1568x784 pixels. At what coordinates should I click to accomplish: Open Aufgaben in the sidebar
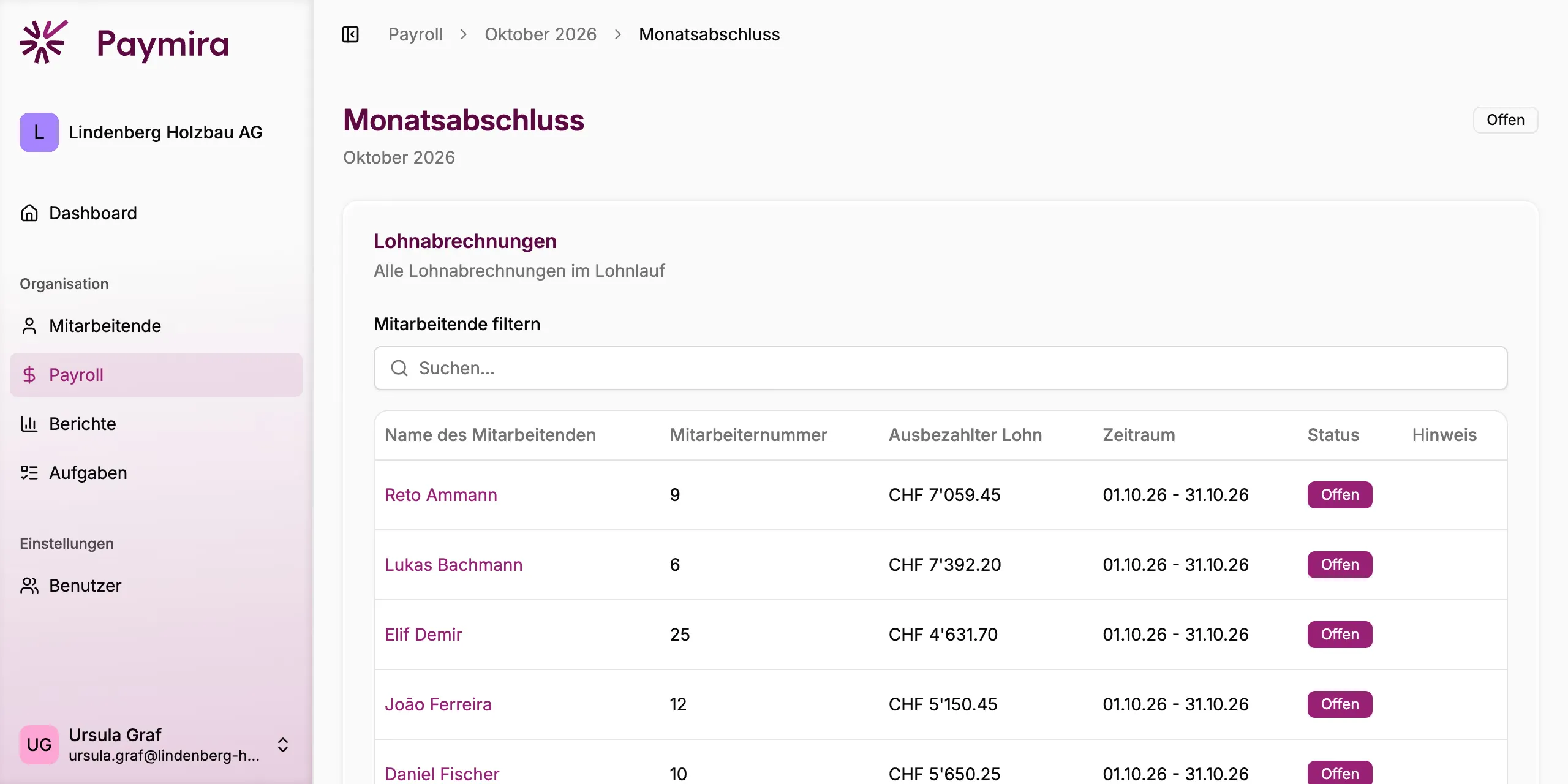(x=156, y=473)
